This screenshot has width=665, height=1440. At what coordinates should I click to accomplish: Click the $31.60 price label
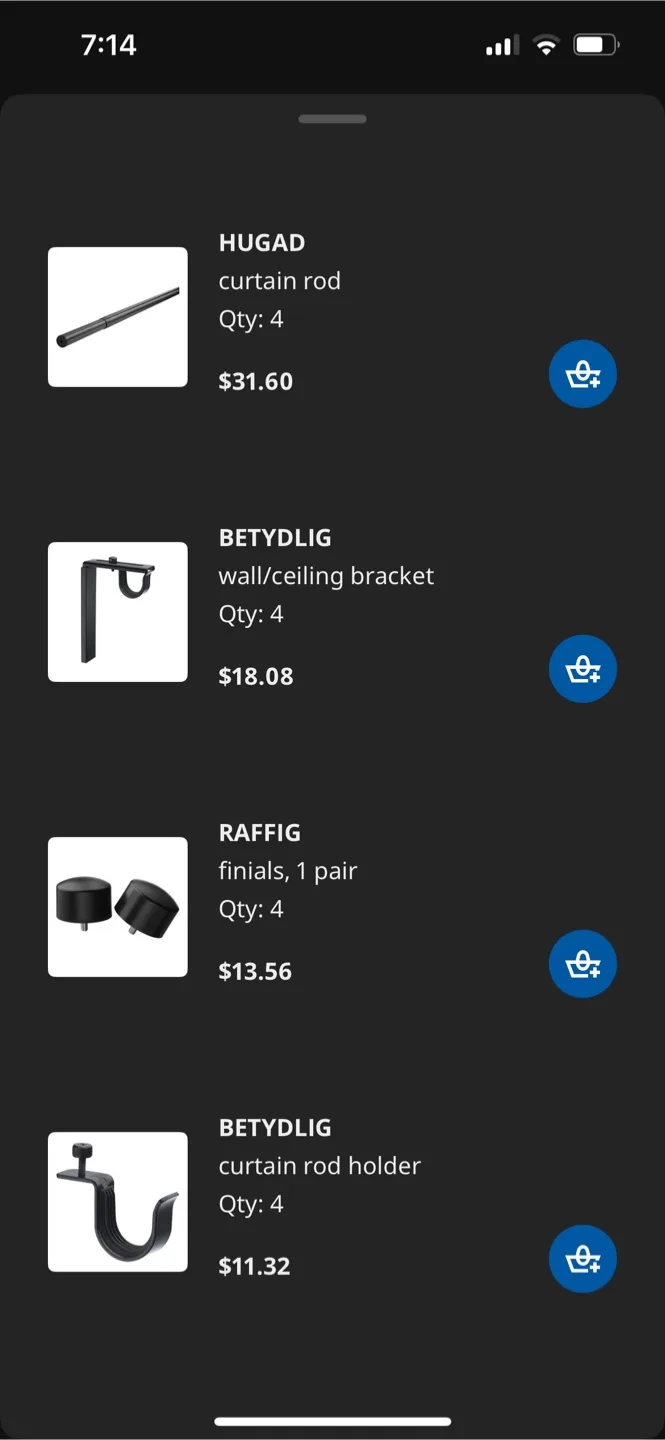coord(256,381)
